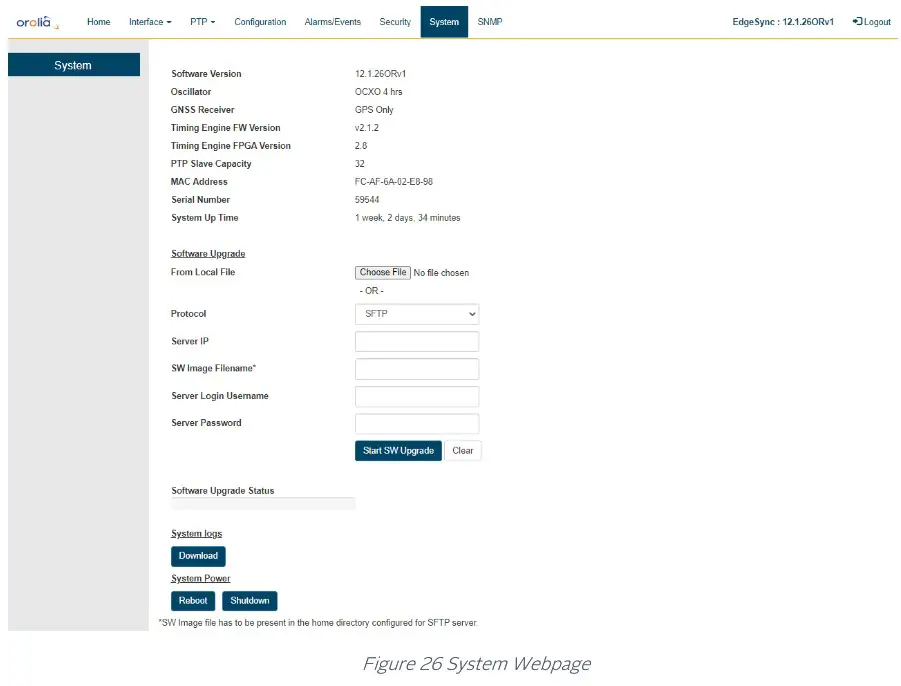901x686 pixels.
Task: Download the system logs
Action: click(x=198, y=556)
